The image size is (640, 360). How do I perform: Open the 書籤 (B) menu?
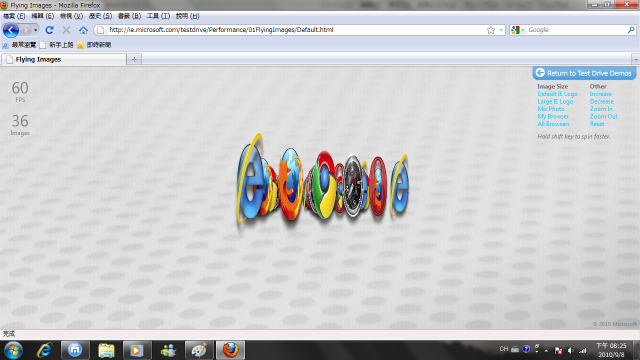pyautogui.click(x=129, y=16)
